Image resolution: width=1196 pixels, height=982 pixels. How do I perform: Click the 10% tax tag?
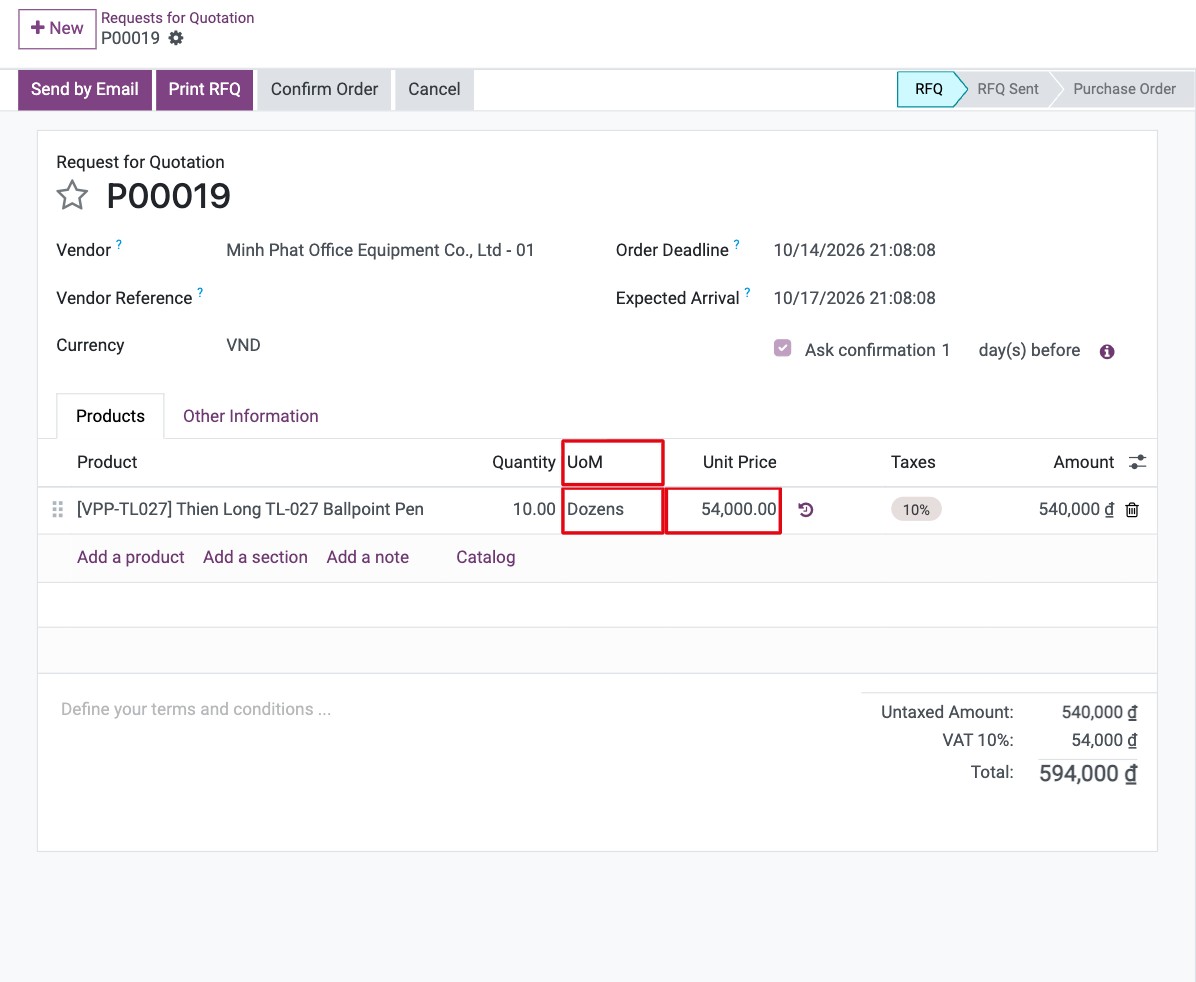coord(916,510)
